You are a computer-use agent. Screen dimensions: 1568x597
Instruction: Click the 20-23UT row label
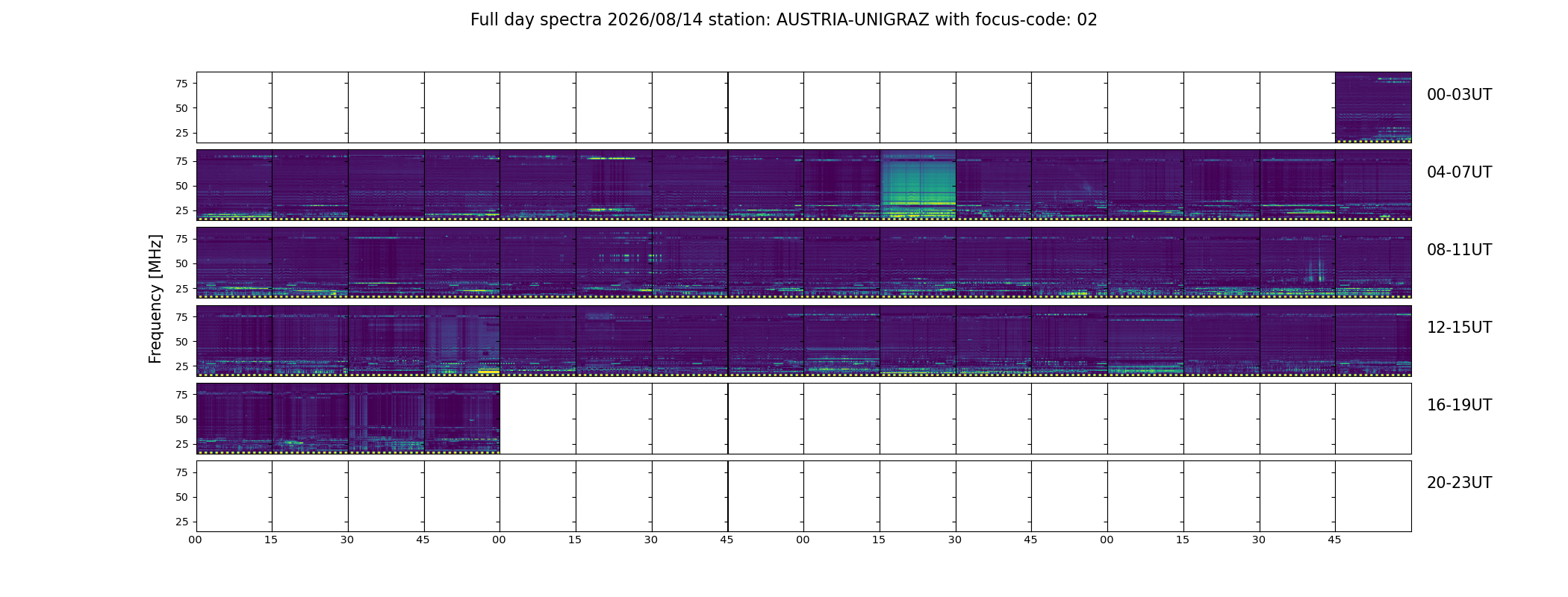pyautogui.click(x=1459, y=483)
